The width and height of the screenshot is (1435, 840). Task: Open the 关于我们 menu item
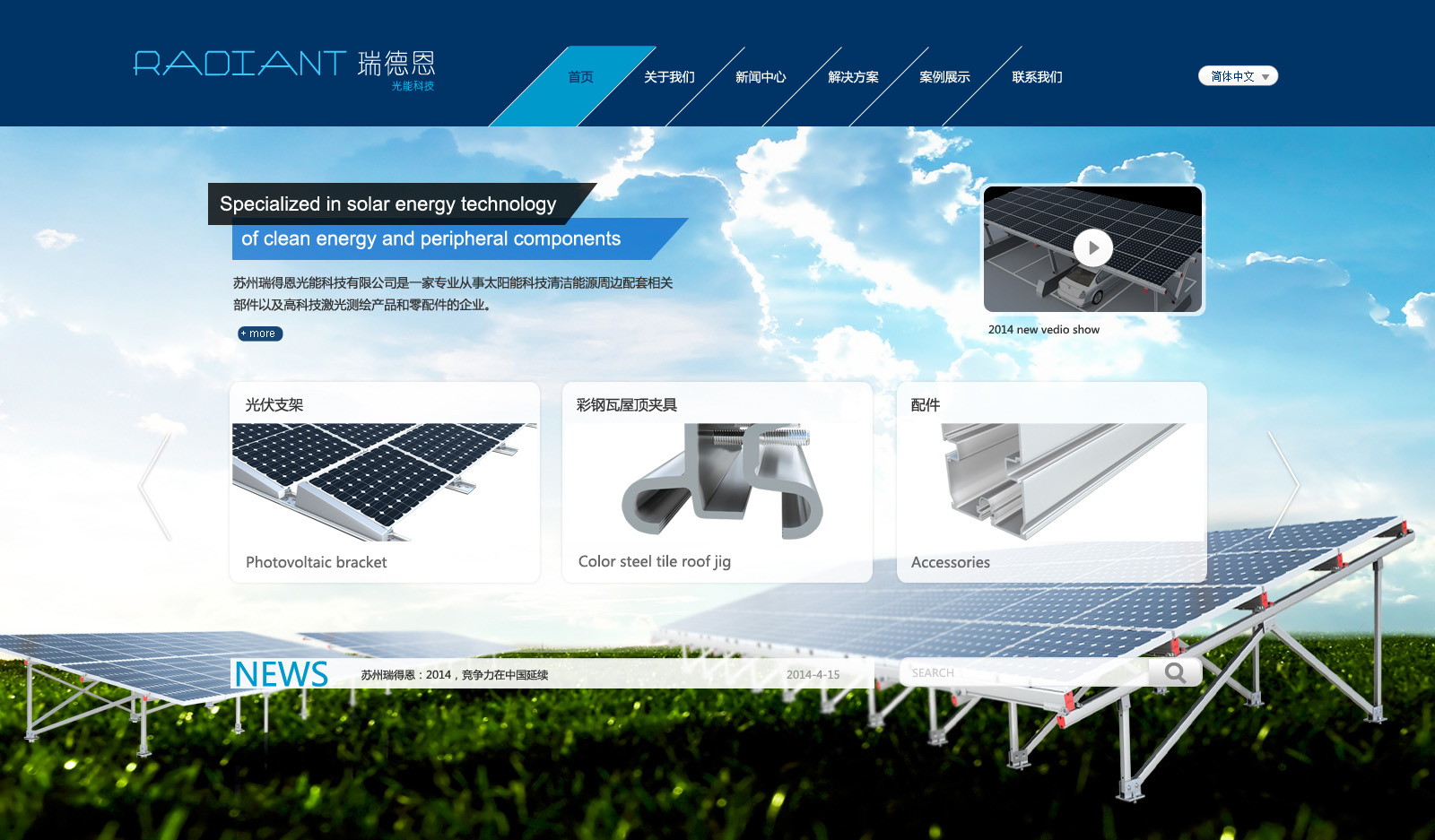click(x=669, y=77)
